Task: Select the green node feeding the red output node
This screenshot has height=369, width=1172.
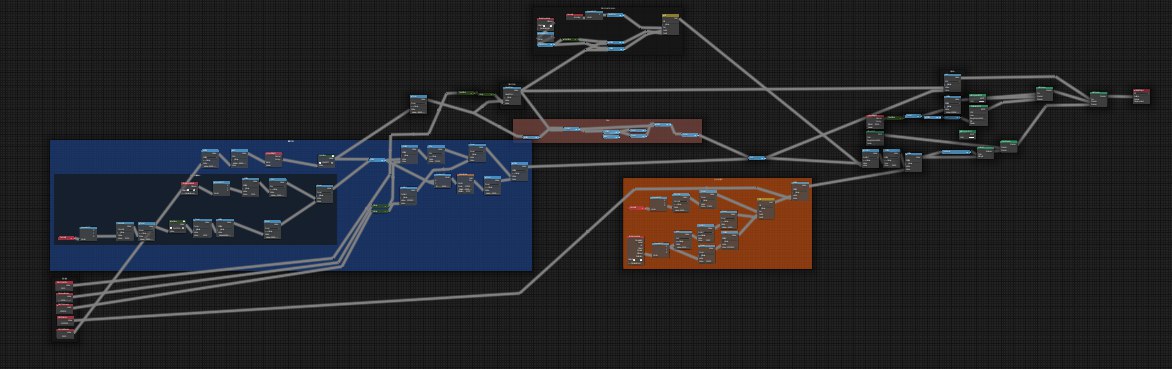Action: click(1098, 99)
